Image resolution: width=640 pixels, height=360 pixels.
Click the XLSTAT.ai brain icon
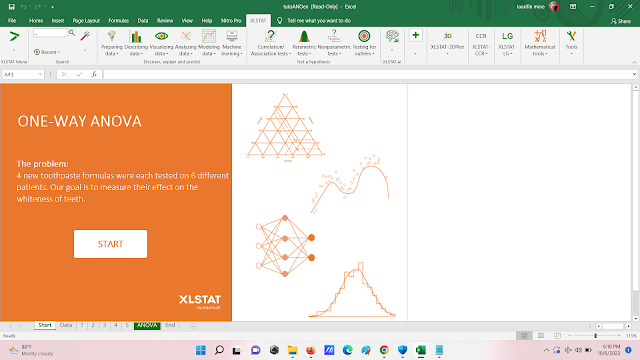click(x=392, y=36)
